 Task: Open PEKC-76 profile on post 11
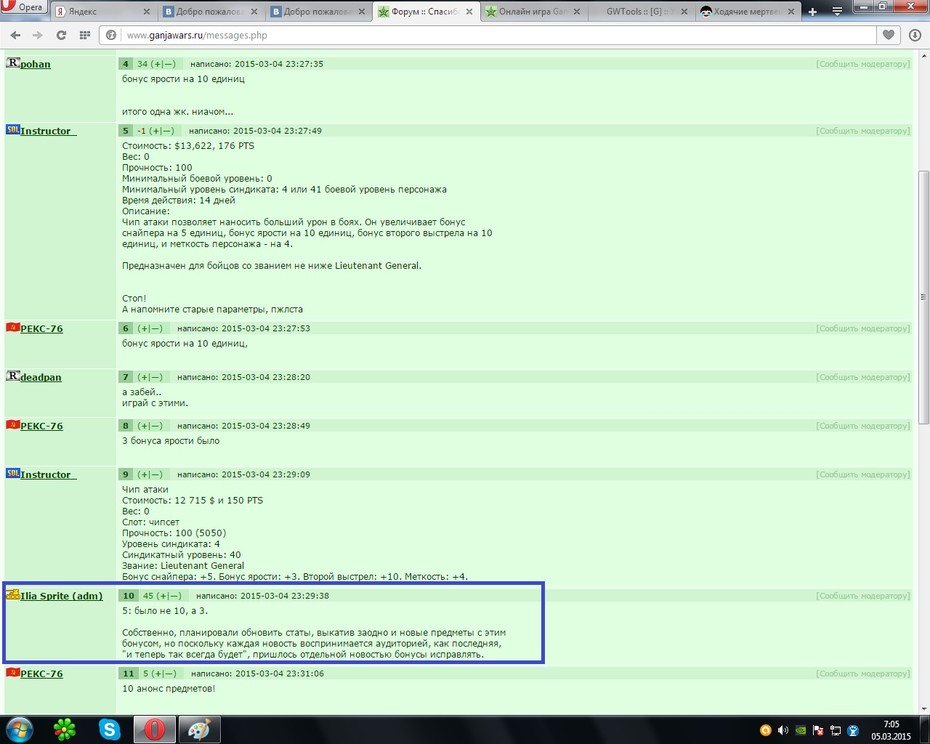pos(42,674)
